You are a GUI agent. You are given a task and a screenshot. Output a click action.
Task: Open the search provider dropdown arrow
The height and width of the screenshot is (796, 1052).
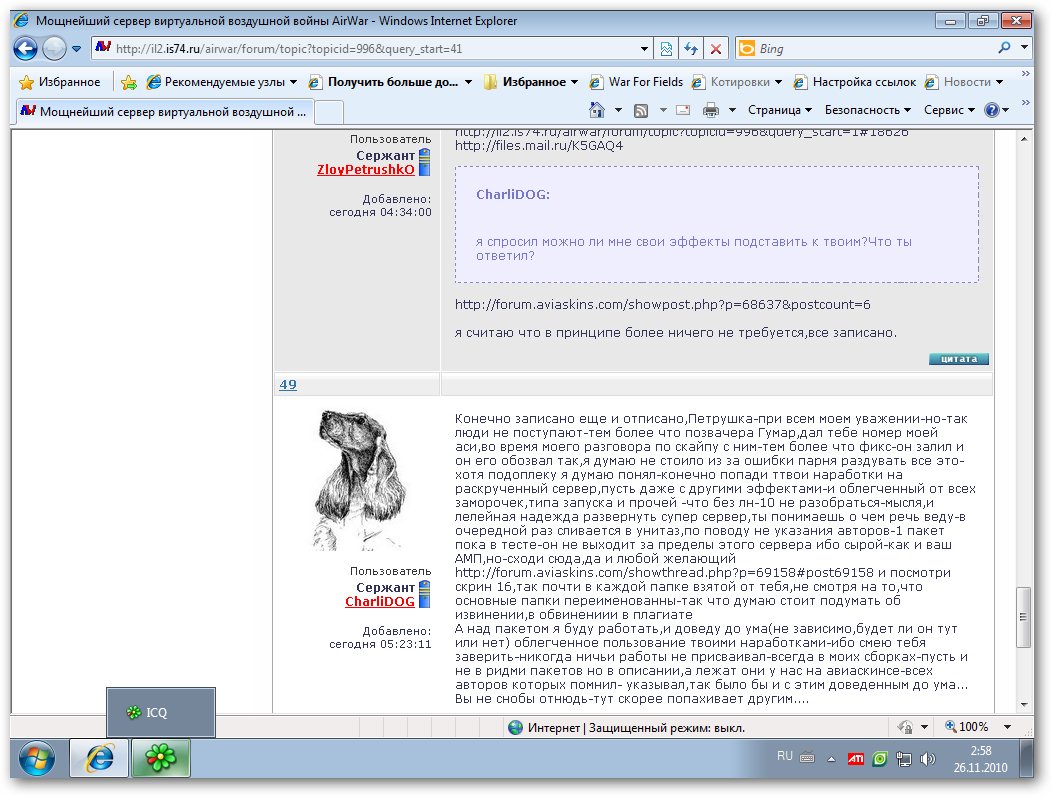click(x=1024, y=48)
